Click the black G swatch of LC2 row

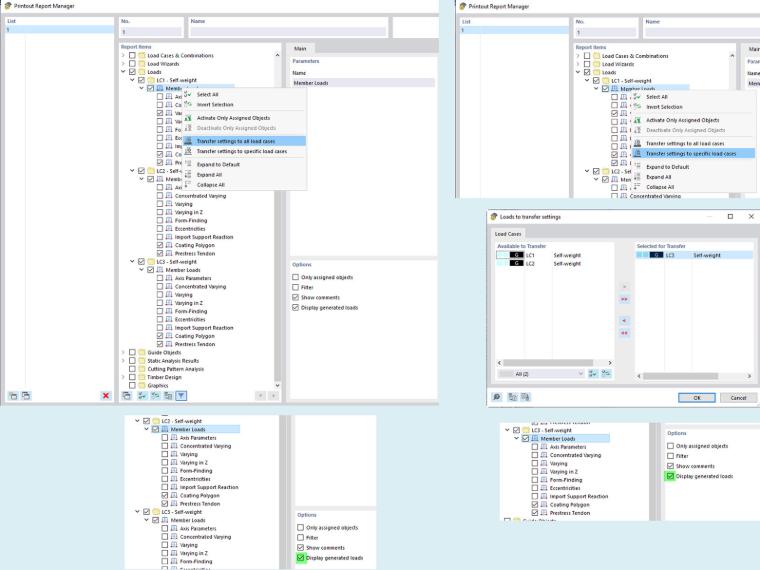click(x=517, y=263)
